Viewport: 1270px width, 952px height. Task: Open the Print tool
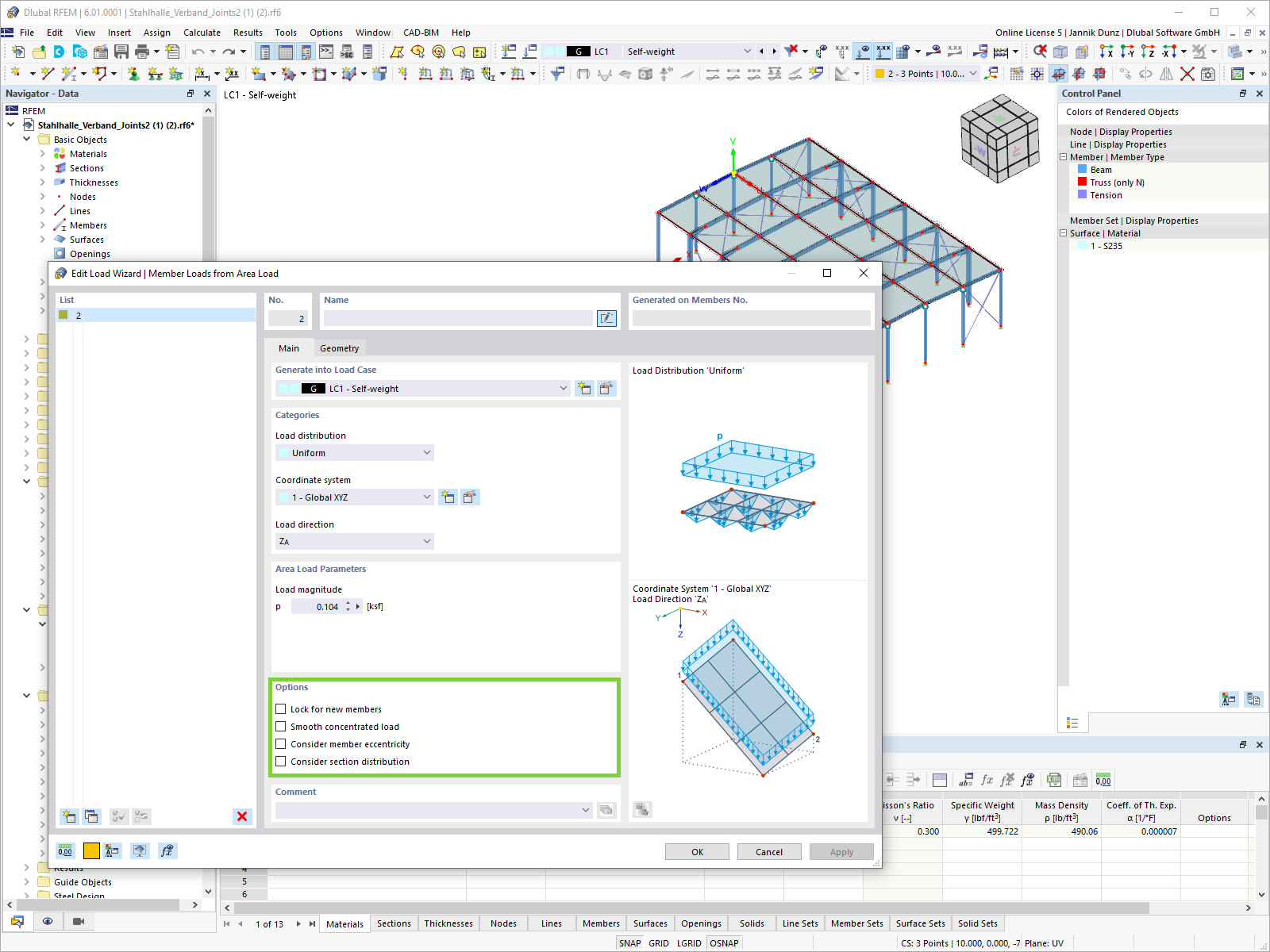click(x=143, y=51)
